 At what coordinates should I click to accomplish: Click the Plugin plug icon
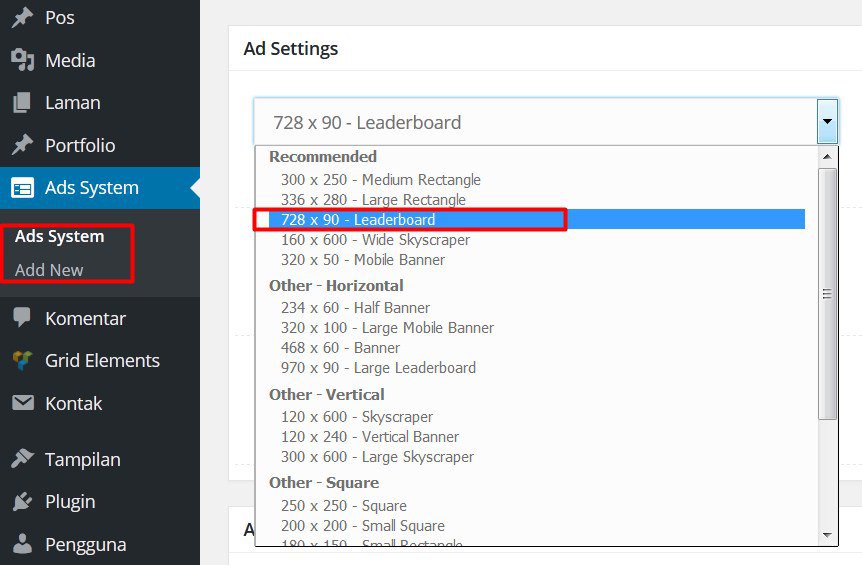click(23, 501)
